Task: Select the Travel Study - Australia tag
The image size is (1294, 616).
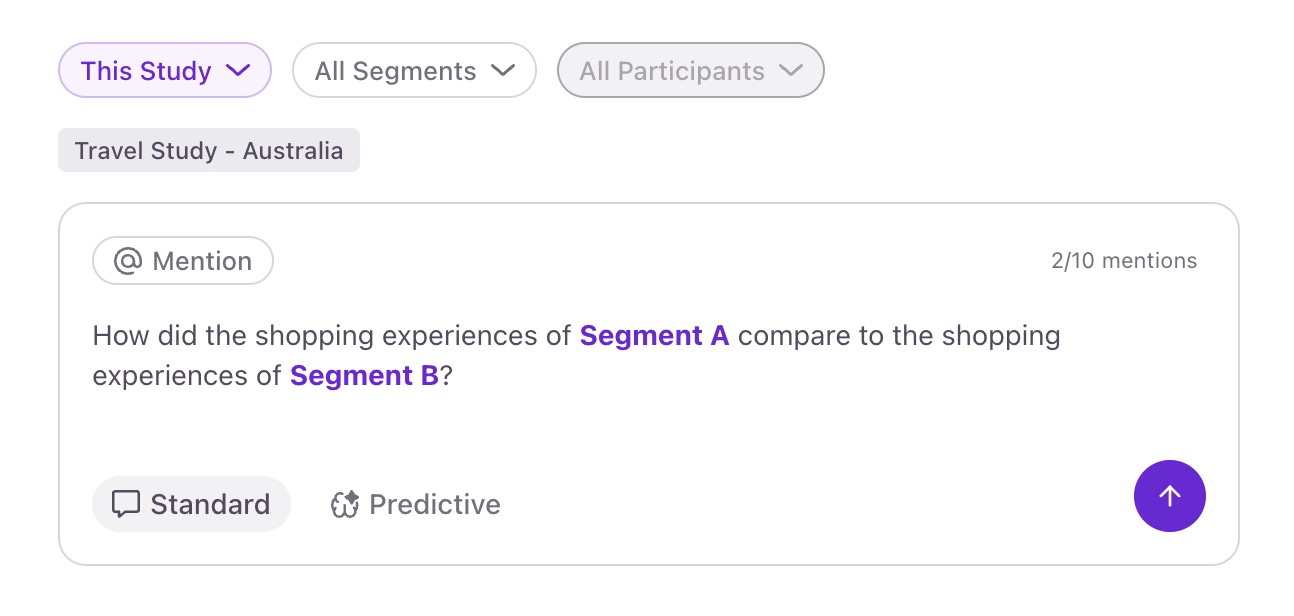Action: [x=208, y=151]
